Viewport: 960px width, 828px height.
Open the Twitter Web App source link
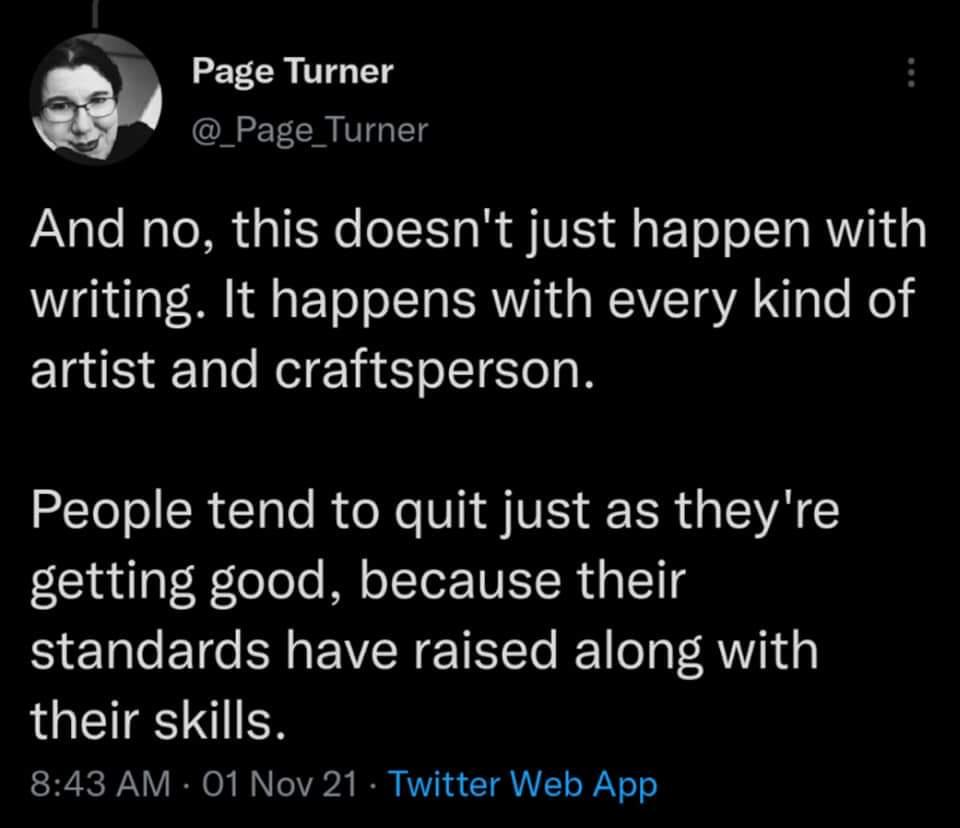[x=523, y=785]
